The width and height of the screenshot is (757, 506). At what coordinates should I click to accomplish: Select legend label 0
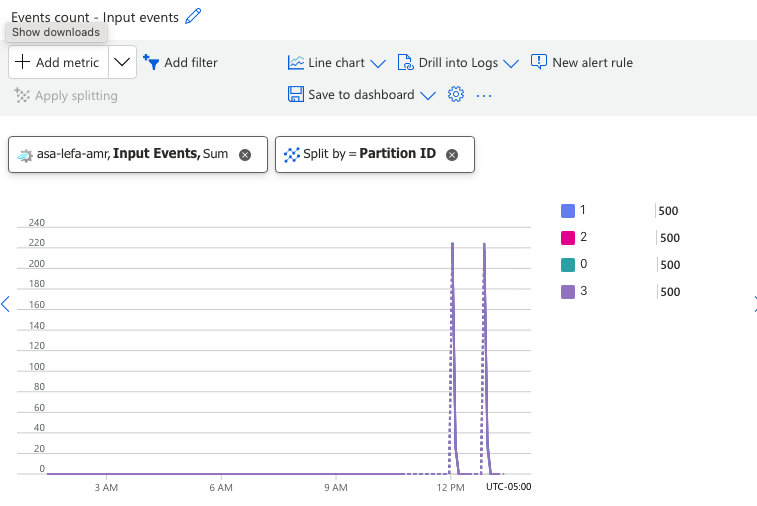583,264
